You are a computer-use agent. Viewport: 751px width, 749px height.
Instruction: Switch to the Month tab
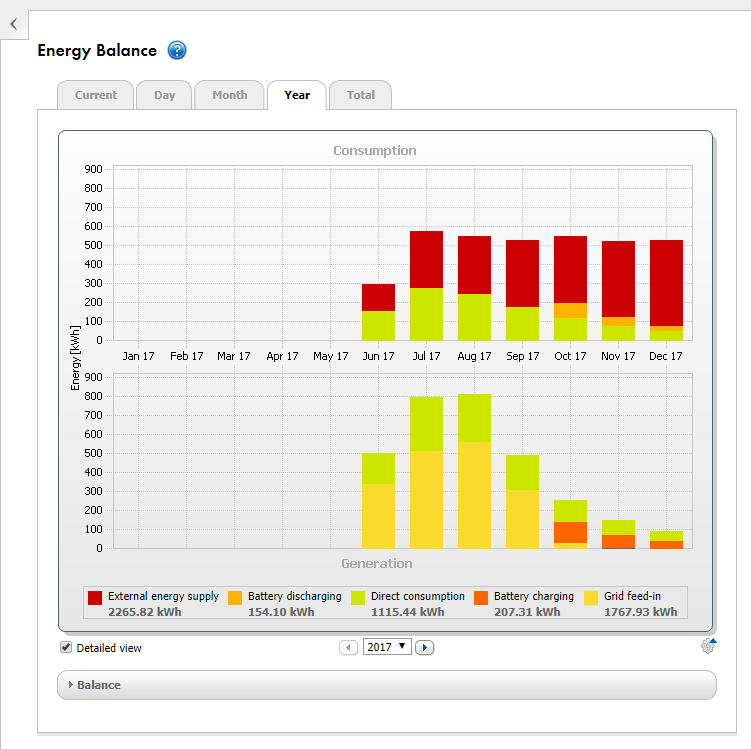[229, 95]
